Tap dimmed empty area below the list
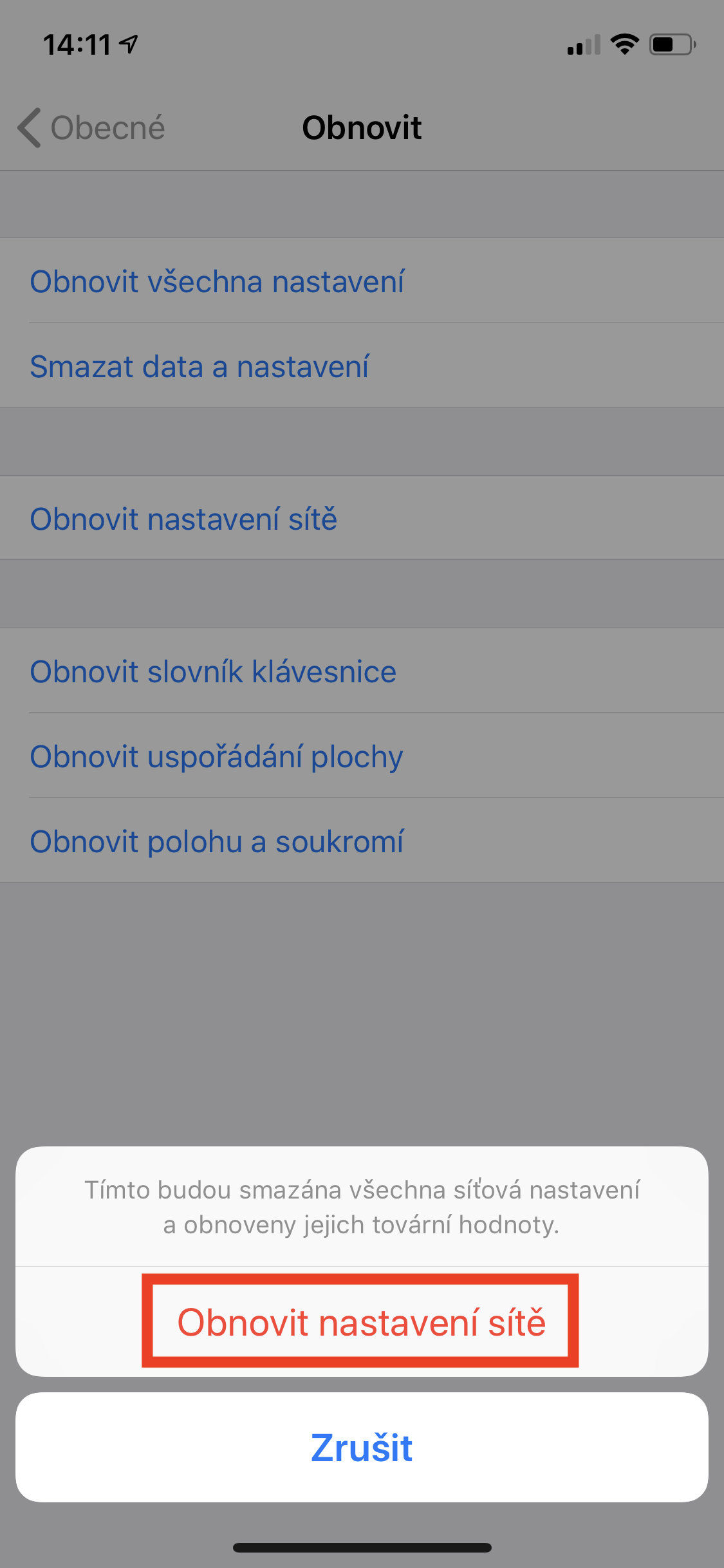 pos(362,1011)
